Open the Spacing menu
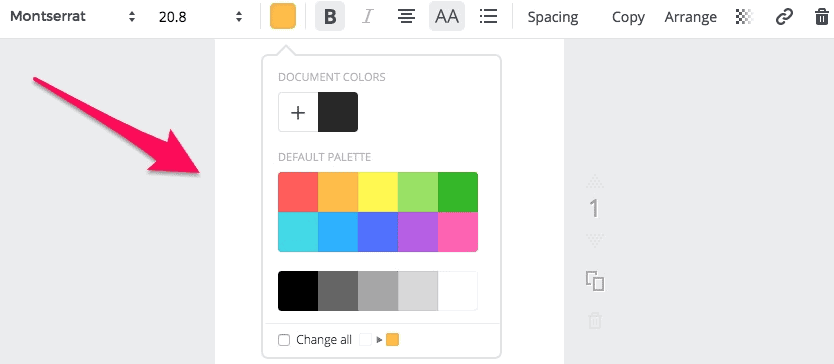834x364 pixels. tap(553, 17)
